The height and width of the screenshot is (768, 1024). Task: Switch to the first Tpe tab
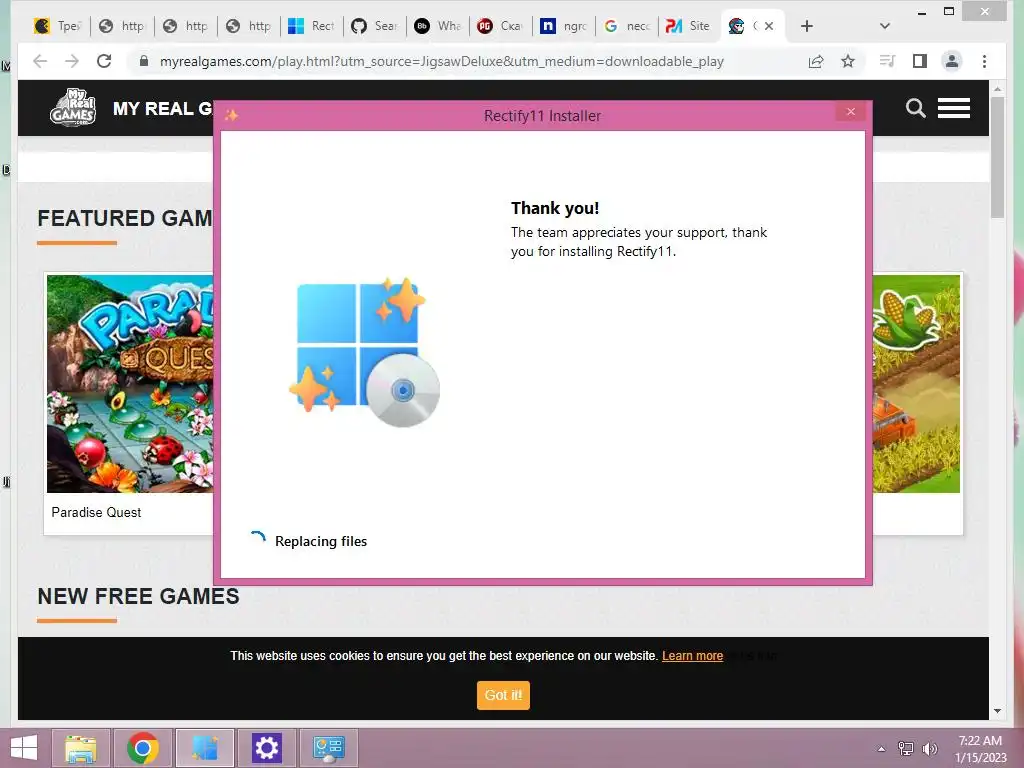click(57, 26)
